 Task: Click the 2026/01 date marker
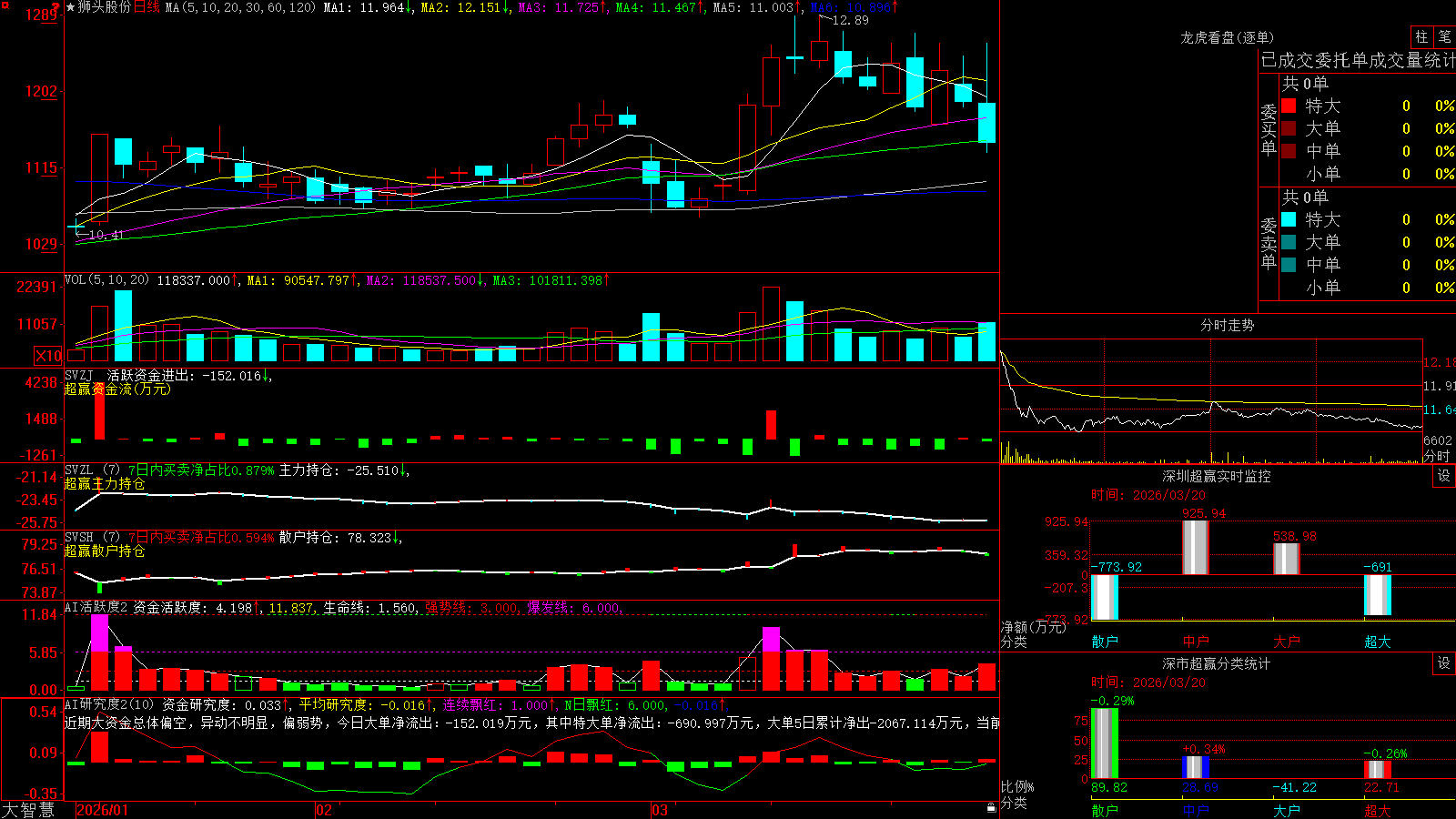tap(103, 810)
